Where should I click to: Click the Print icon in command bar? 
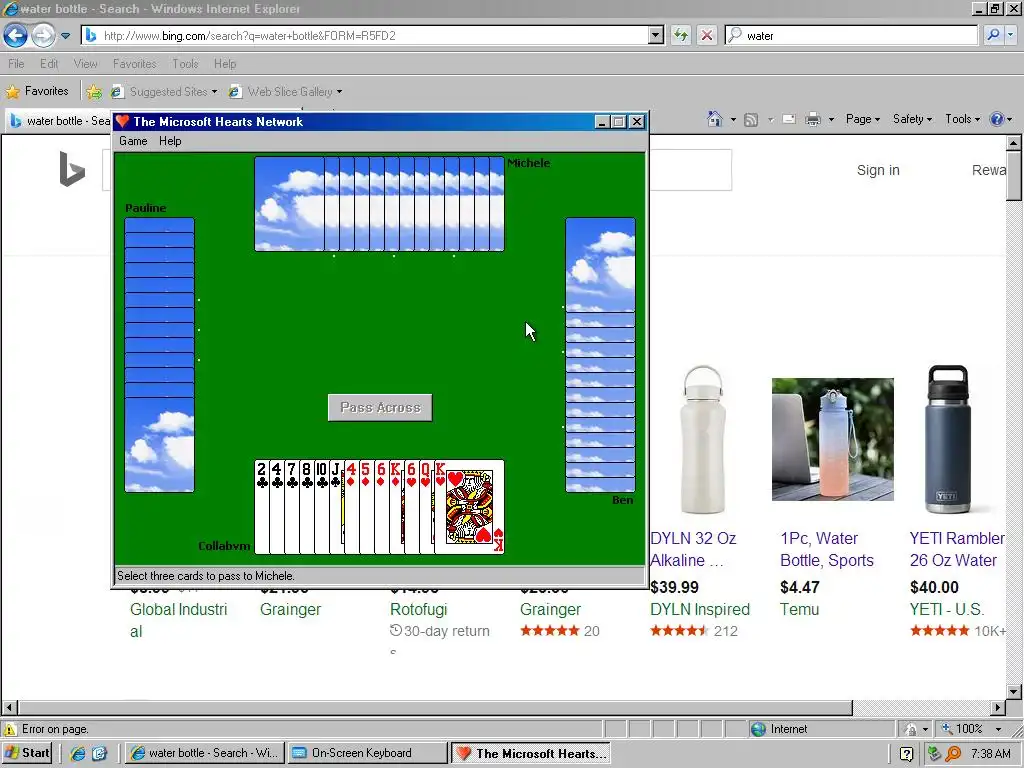tap(813, 120)
